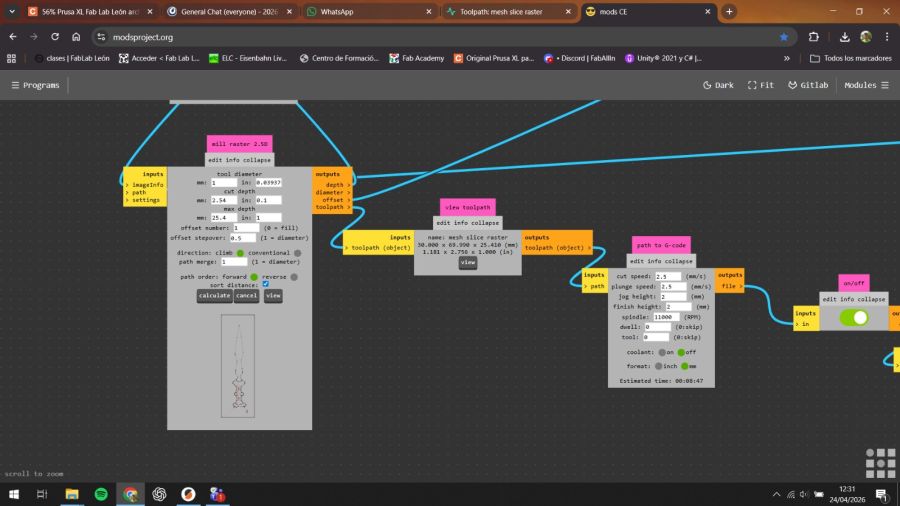Select inch format in path to G-code
The height and width of the screenshot is (506, 900).
[658, 366]
